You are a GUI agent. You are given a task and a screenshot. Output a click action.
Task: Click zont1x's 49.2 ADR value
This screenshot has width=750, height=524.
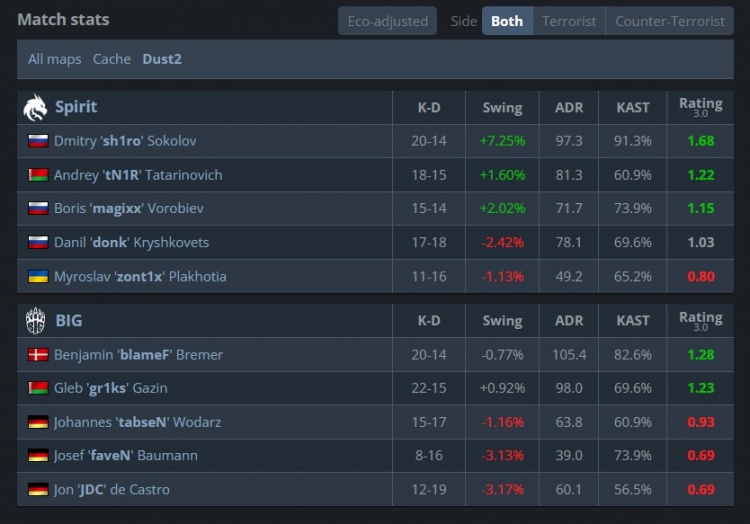[x=569, y=276]
